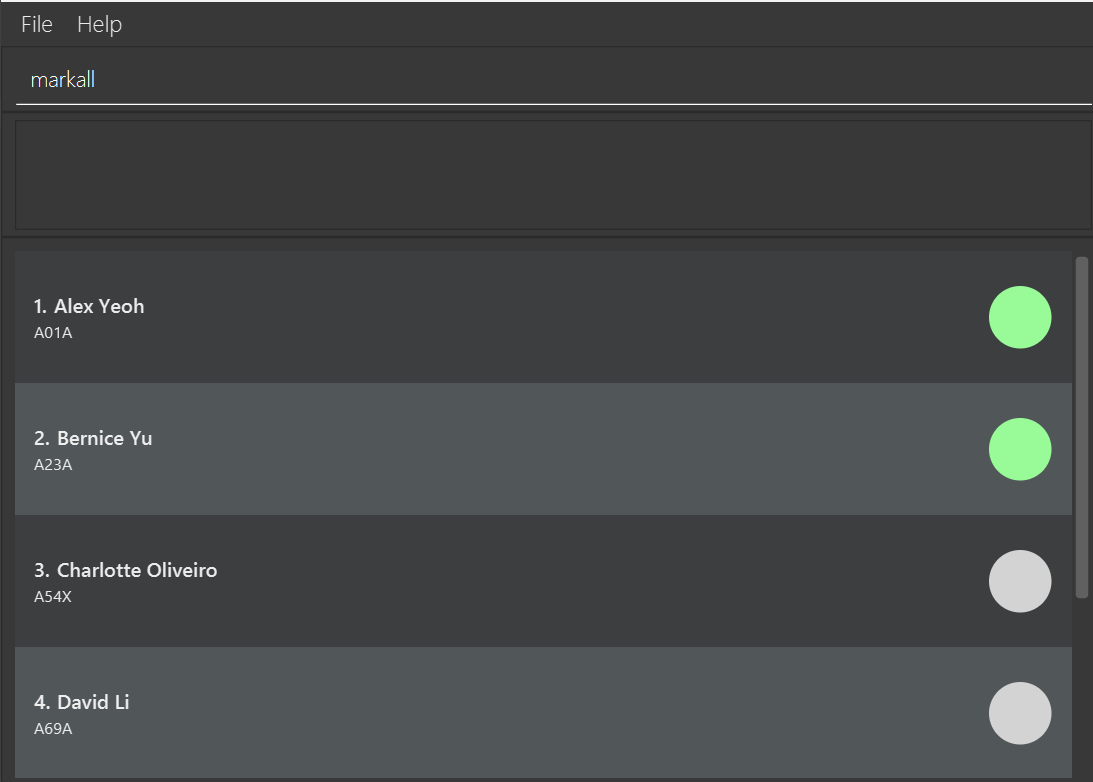
Task: Click seat label A23A under Bernice Yu
Action: [x=53, y=465]
